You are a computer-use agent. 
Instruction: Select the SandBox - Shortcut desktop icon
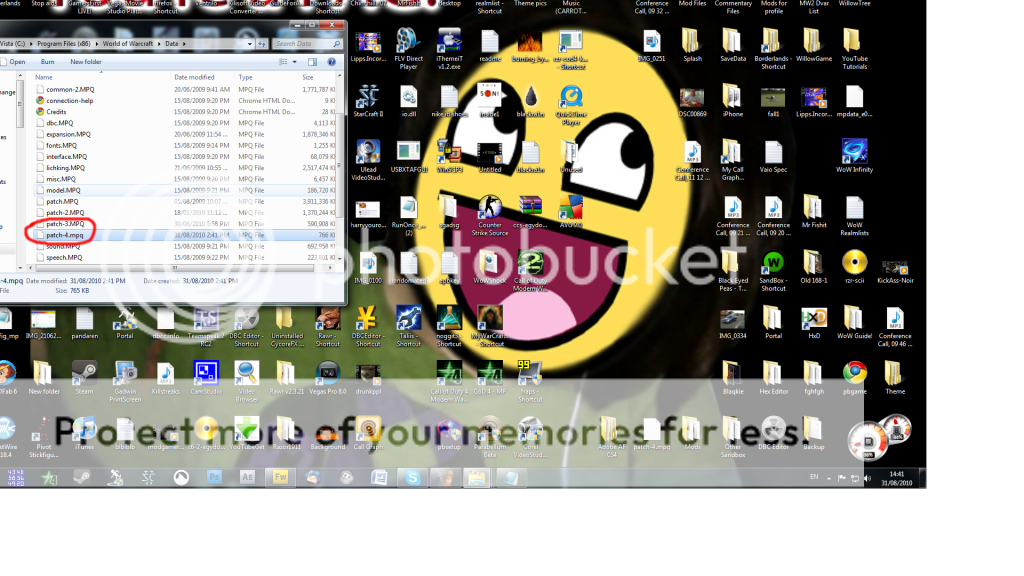[x=773, y=271]
